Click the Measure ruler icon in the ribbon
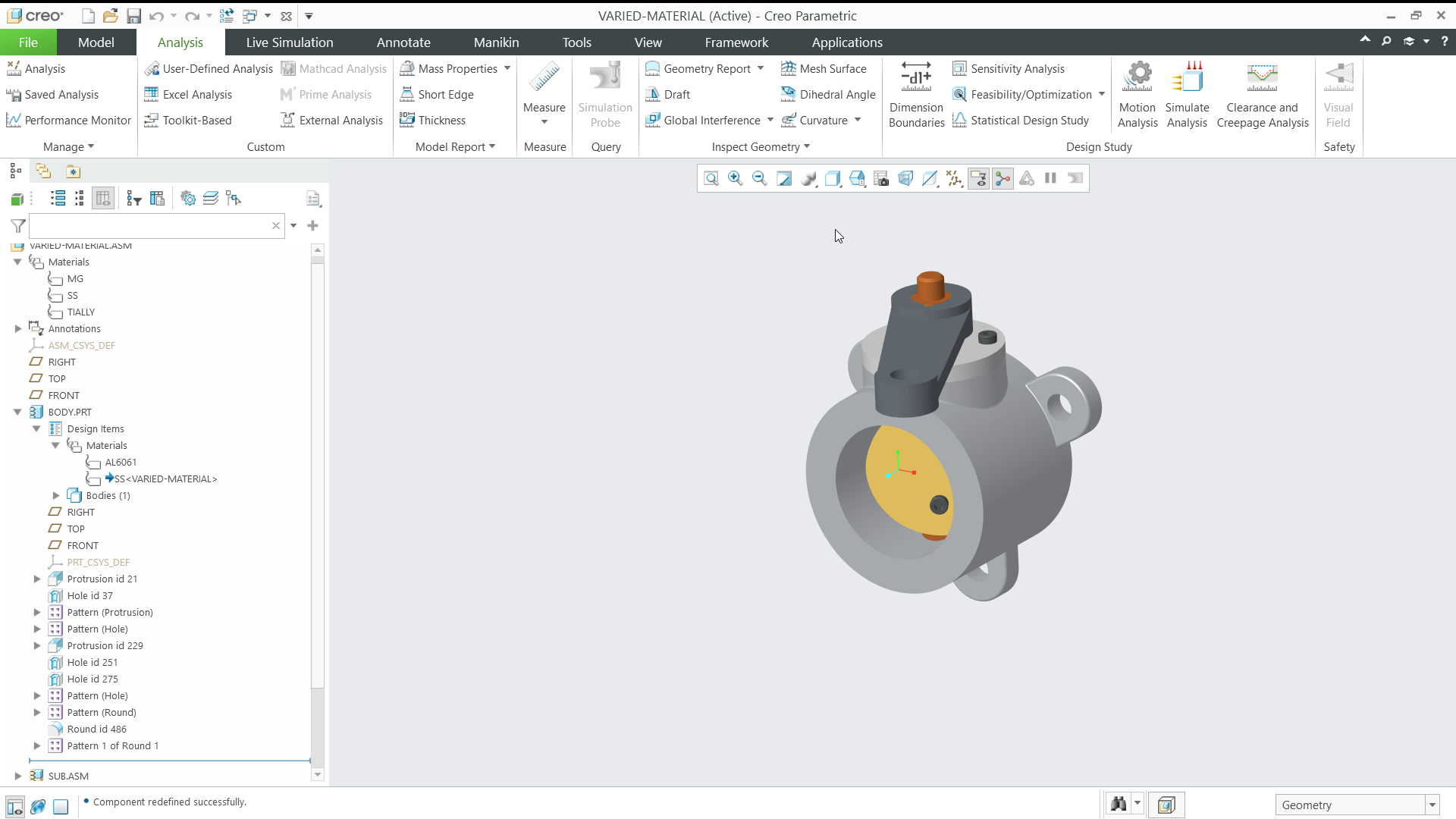Image resolution: width=1456 pixels, height=819 pixels. (544, 77)
